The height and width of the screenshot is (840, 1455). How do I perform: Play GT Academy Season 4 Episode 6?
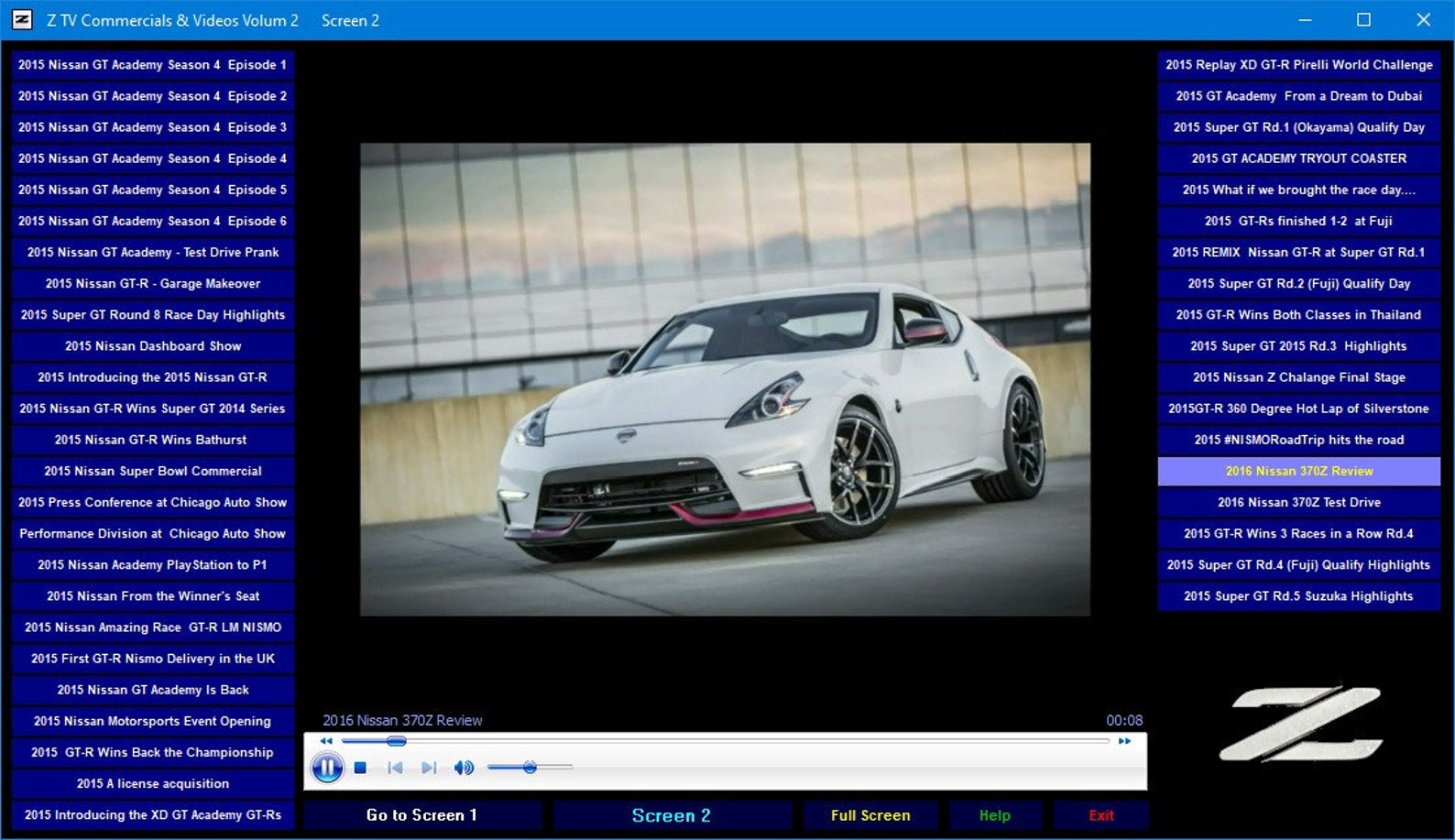pyautogui.click(x=153, y=221)
